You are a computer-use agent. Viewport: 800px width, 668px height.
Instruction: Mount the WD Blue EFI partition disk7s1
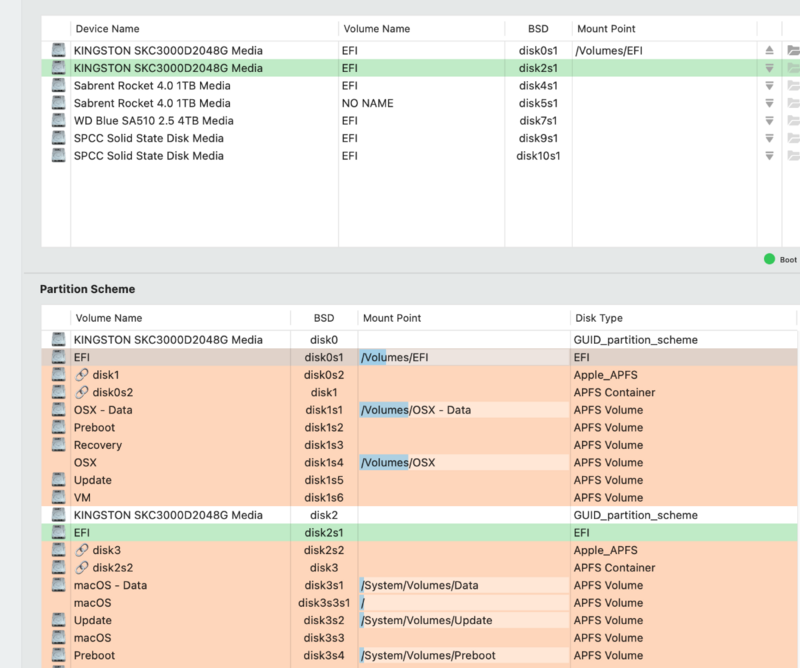(x=769, y=121)
